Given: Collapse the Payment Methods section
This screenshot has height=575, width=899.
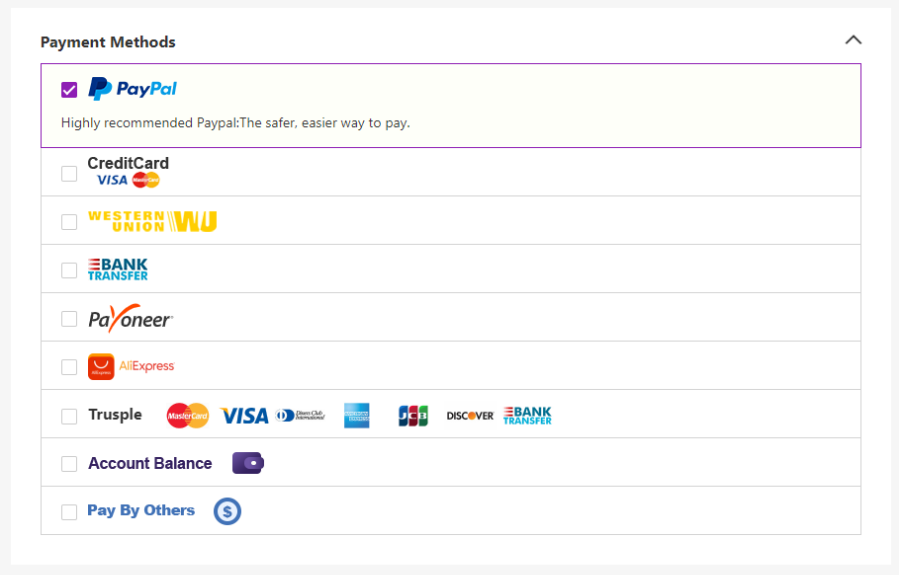Looking at the screenshot, I should [x=853, y=40].
